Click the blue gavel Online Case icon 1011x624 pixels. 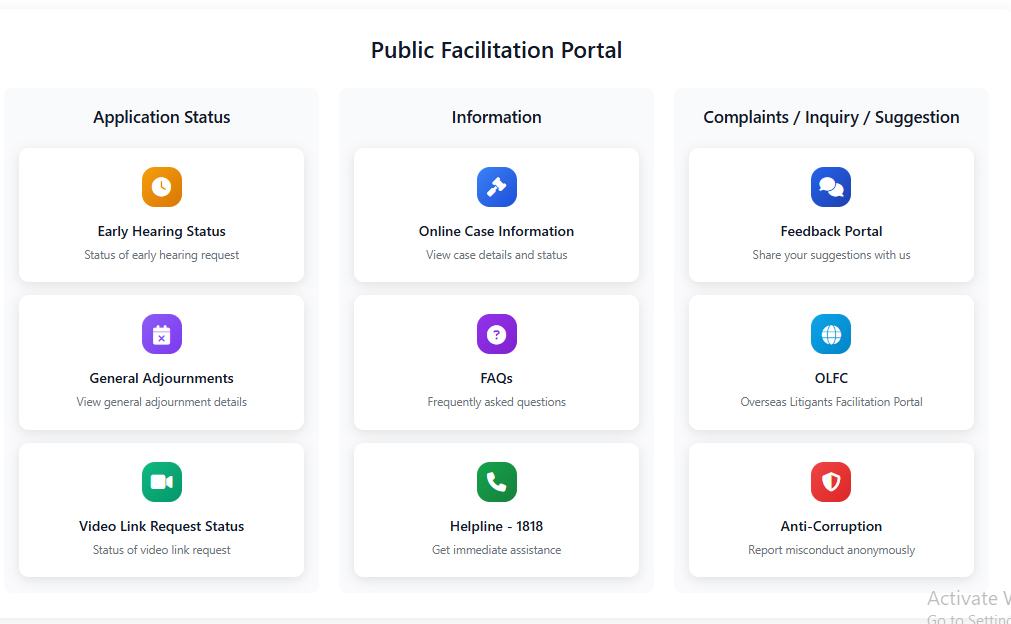click(496, 187)
